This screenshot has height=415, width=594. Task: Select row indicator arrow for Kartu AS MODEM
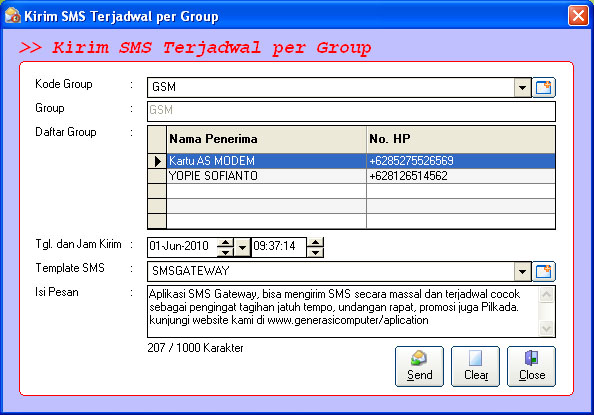pos(157,161)
